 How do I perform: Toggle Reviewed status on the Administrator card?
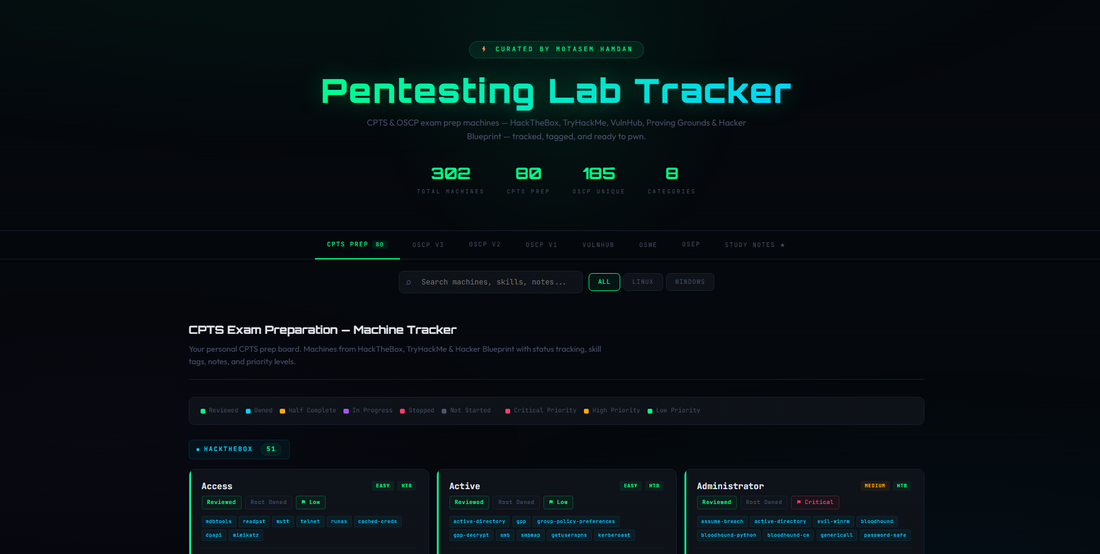[x=717, y=502]
